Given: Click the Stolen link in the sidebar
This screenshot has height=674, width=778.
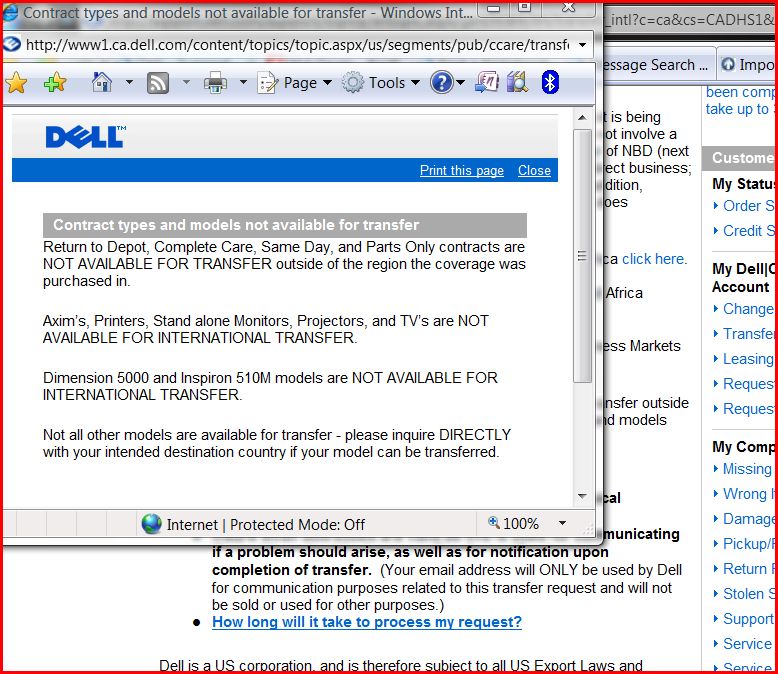Looking at the screenshot, I should [748, 594].
